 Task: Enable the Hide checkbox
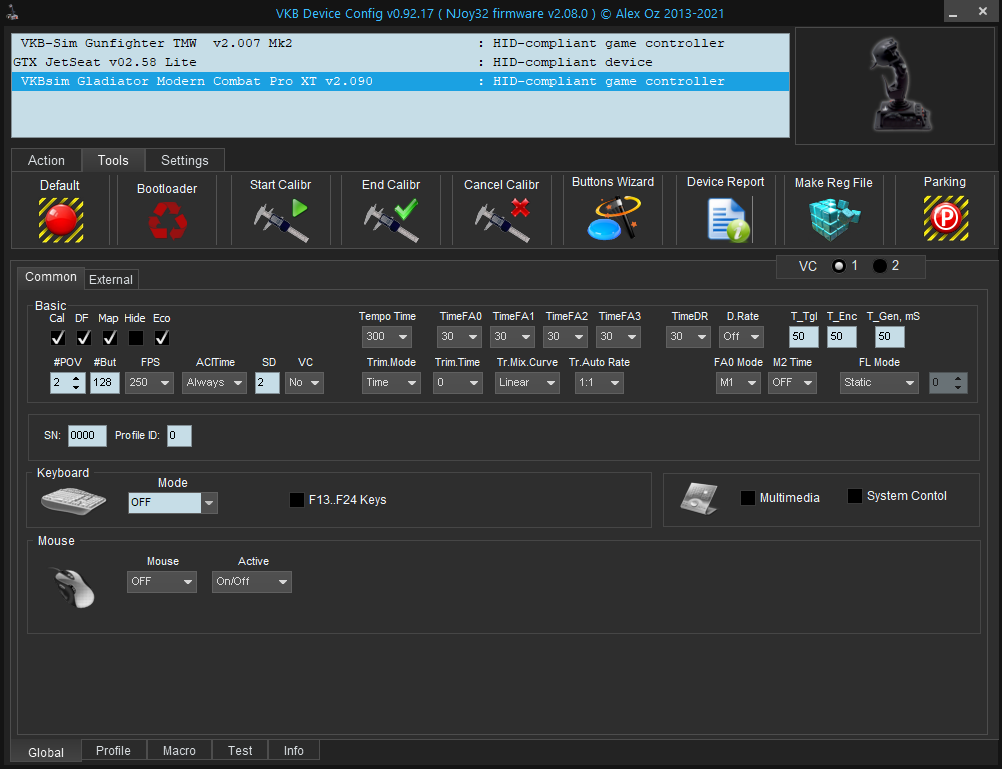pos(135,338)
